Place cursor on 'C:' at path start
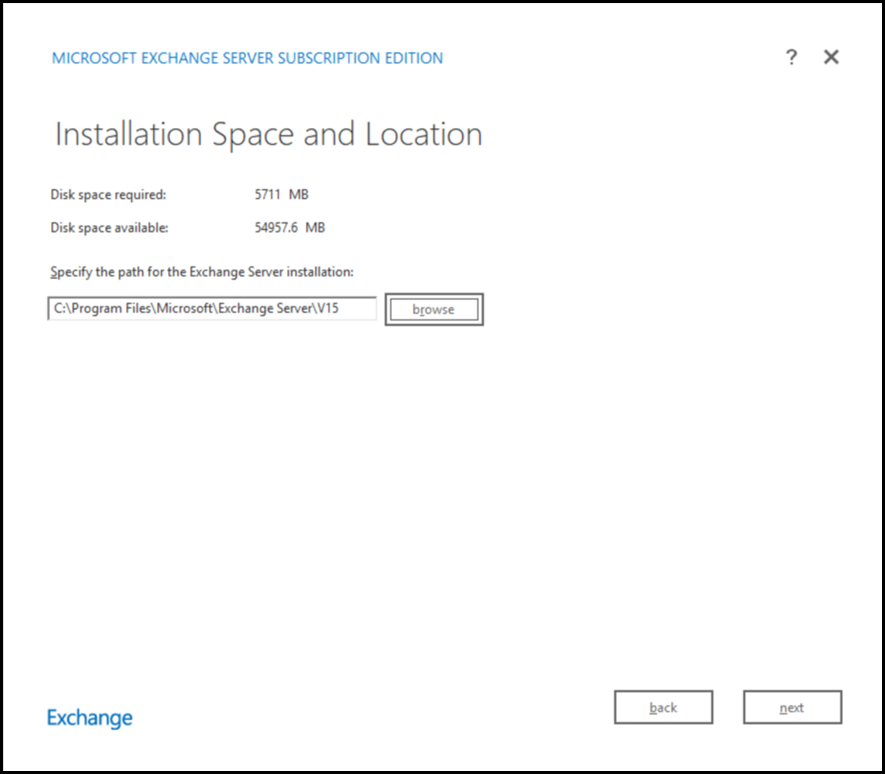The image size is (885, 774). click(x=59, y=309)
